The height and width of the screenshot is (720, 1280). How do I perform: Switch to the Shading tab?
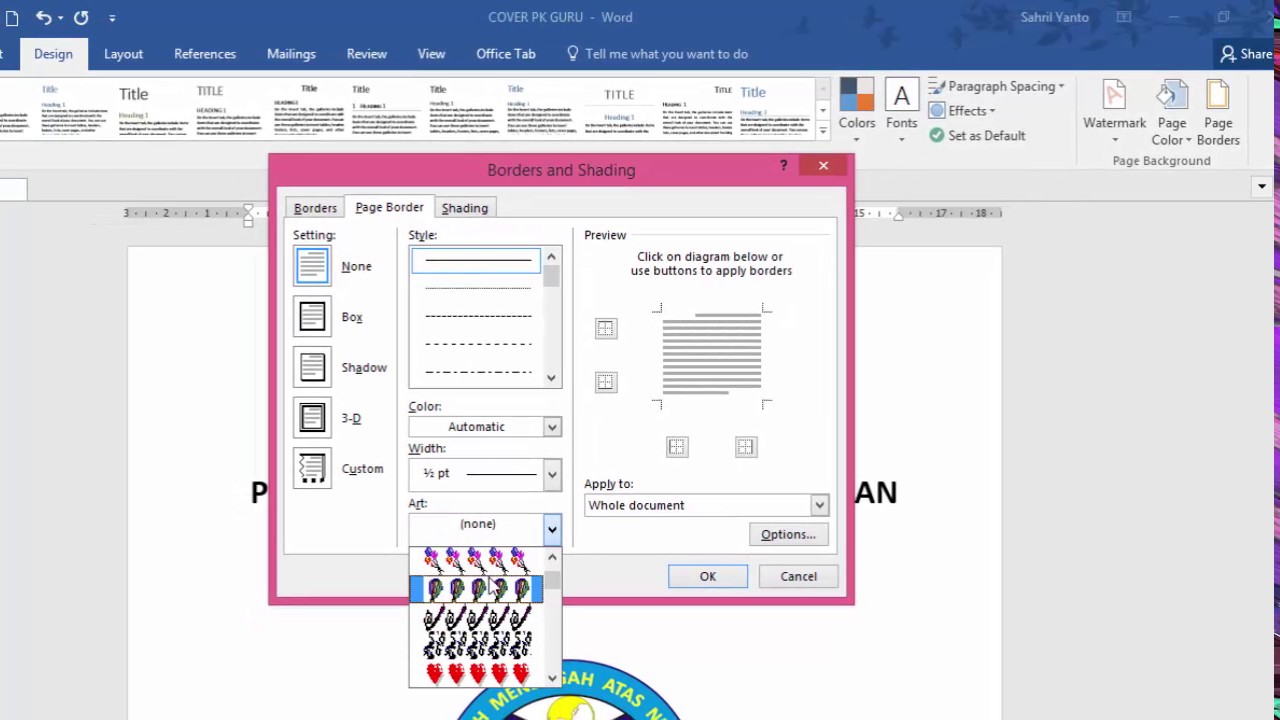(465, 208)
